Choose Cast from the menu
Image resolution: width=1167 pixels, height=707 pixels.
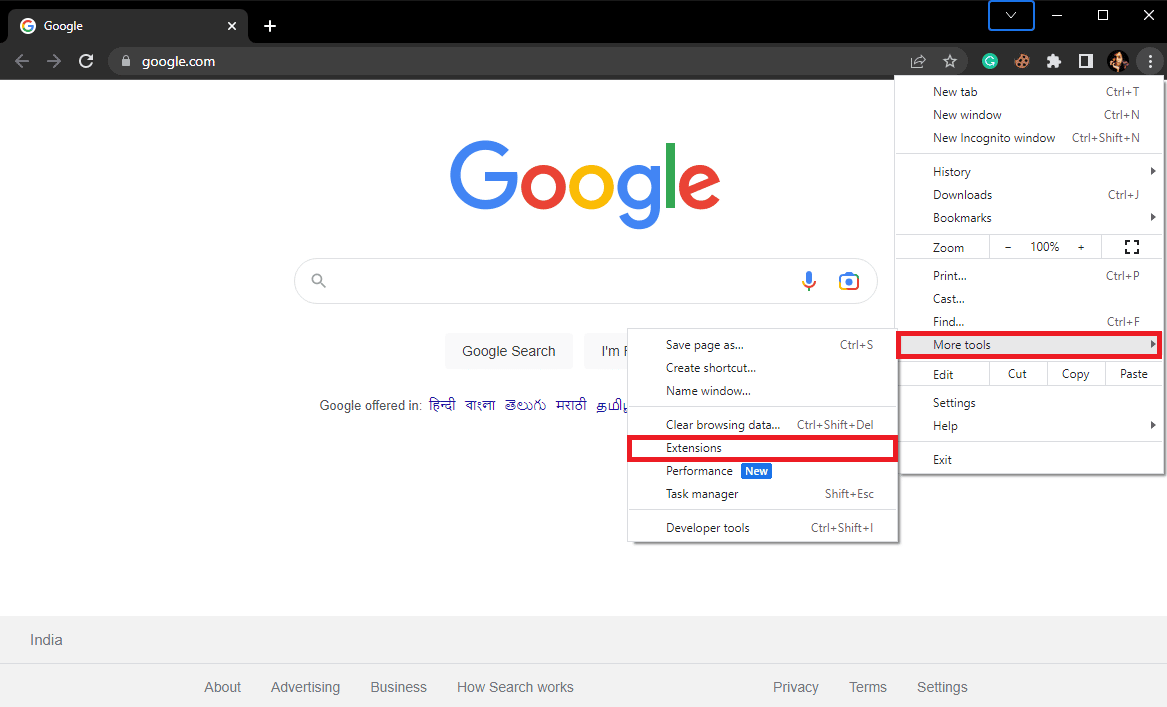pyautogui.click(x=1030, y=298)
